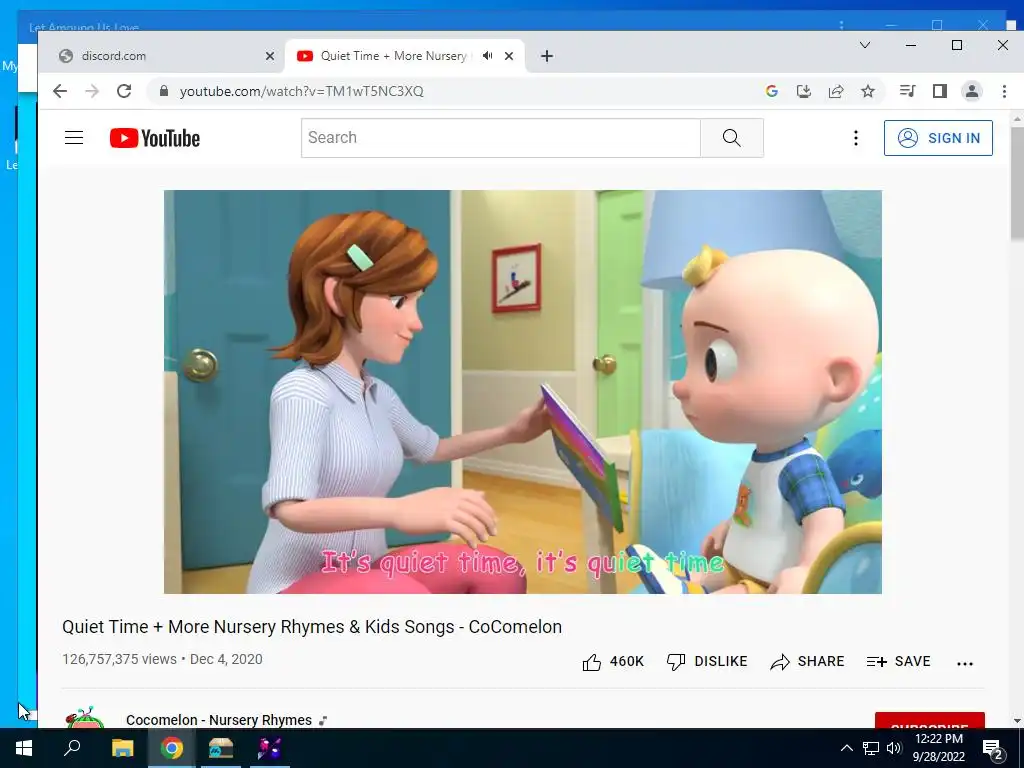The image size is (1024, 768).
Task: Open the Chrome profile avatar
Action: coord(972,91)
